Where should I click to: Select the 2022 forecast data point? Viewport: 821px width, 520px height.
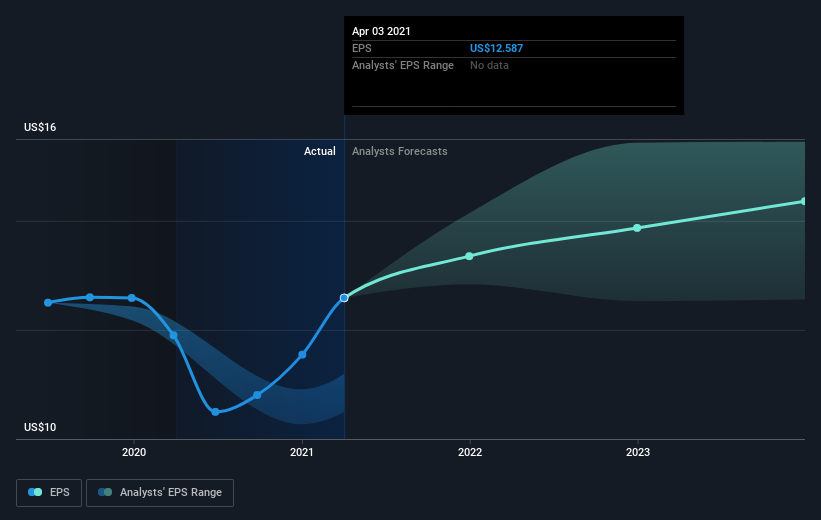pos(469,256)
